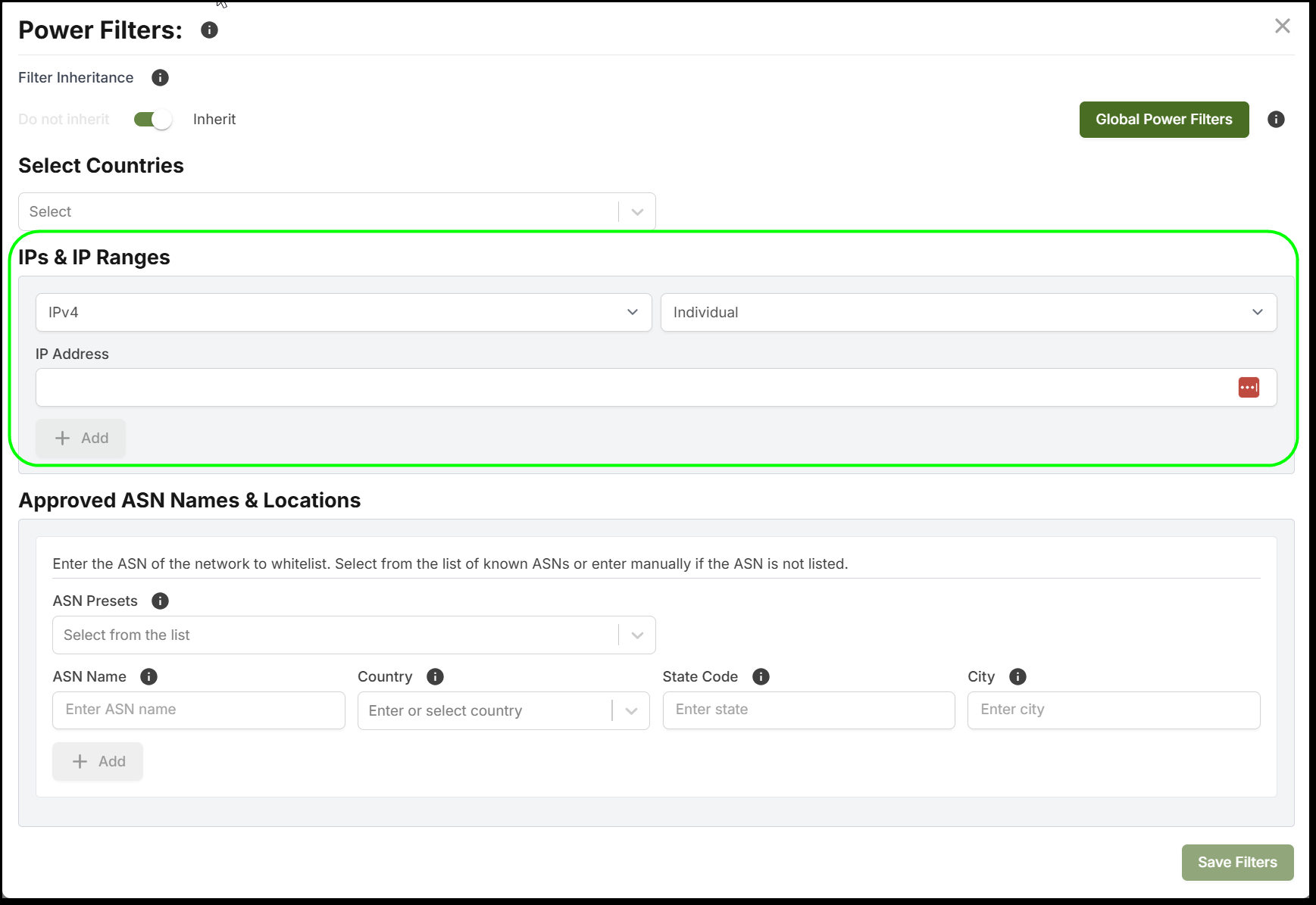Click info icon next to Filter Inheritance
The image size is (1316, 905).
tap(160, 78)
